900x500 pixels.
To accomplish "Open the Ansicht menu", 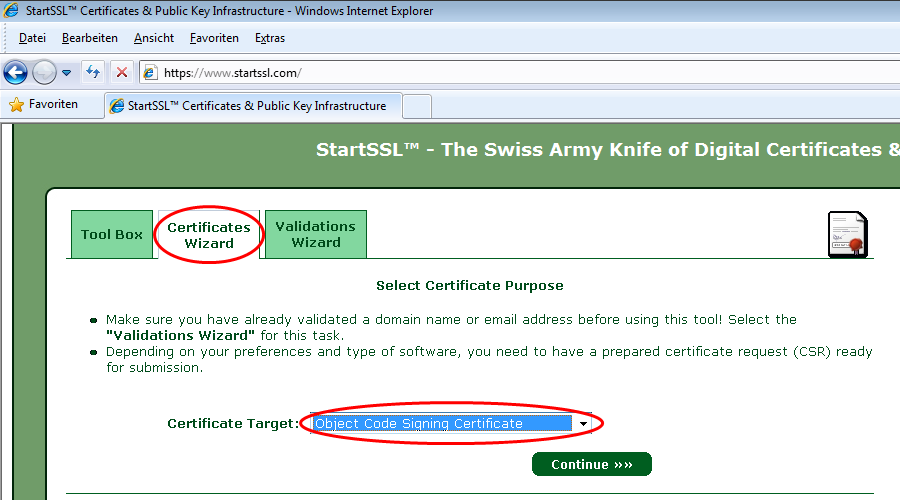I will (x=154, y=38).
